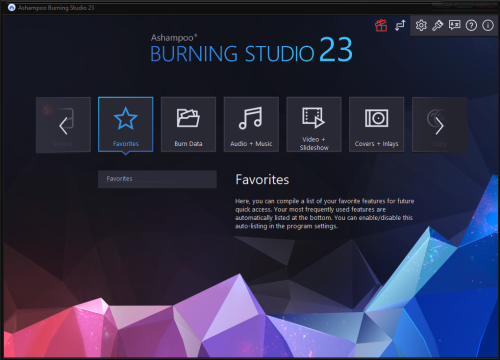The width and height of the screenshot is (500, 360).
Task: Click the red gift box icon
Action: [381, 25]
